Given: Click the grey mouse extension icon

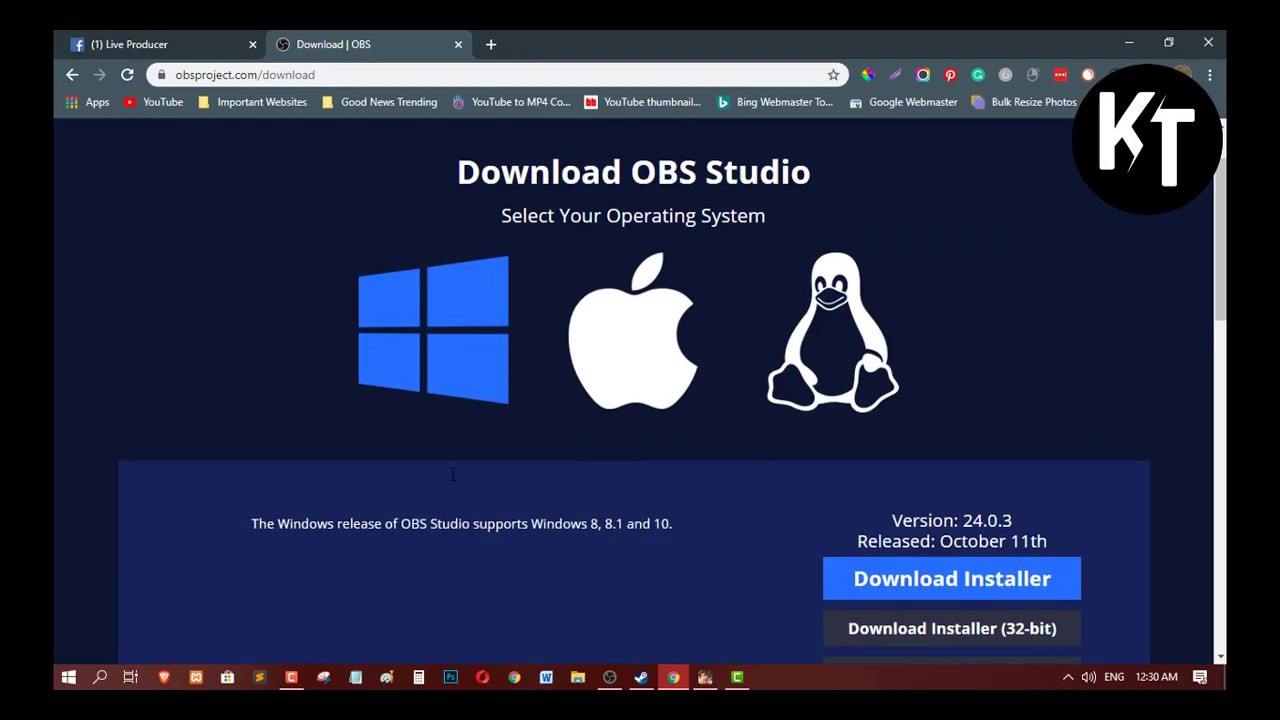Looking at the screenshot, I should [x=1033, y=75].
